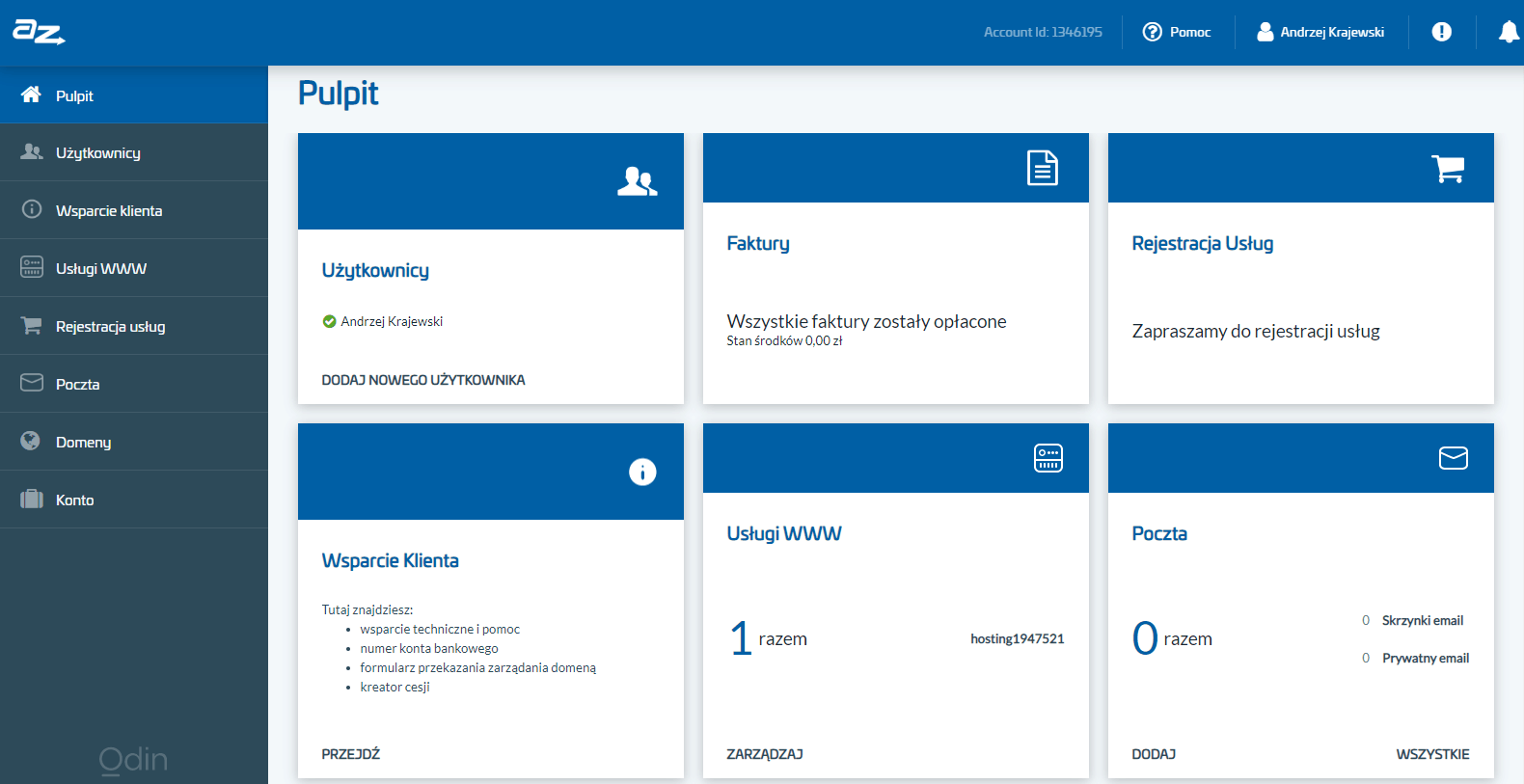The width and height of the screenshot is (1524, 784).
Task: Click the shopping cart icon on Rejestracja Usług card
Action: coord(1449,169)
